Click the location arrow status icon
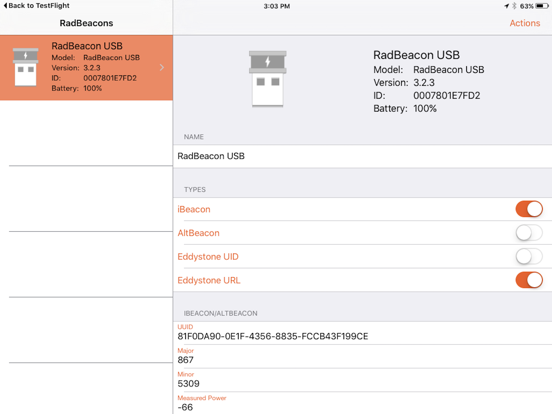 tap(506, 6)
